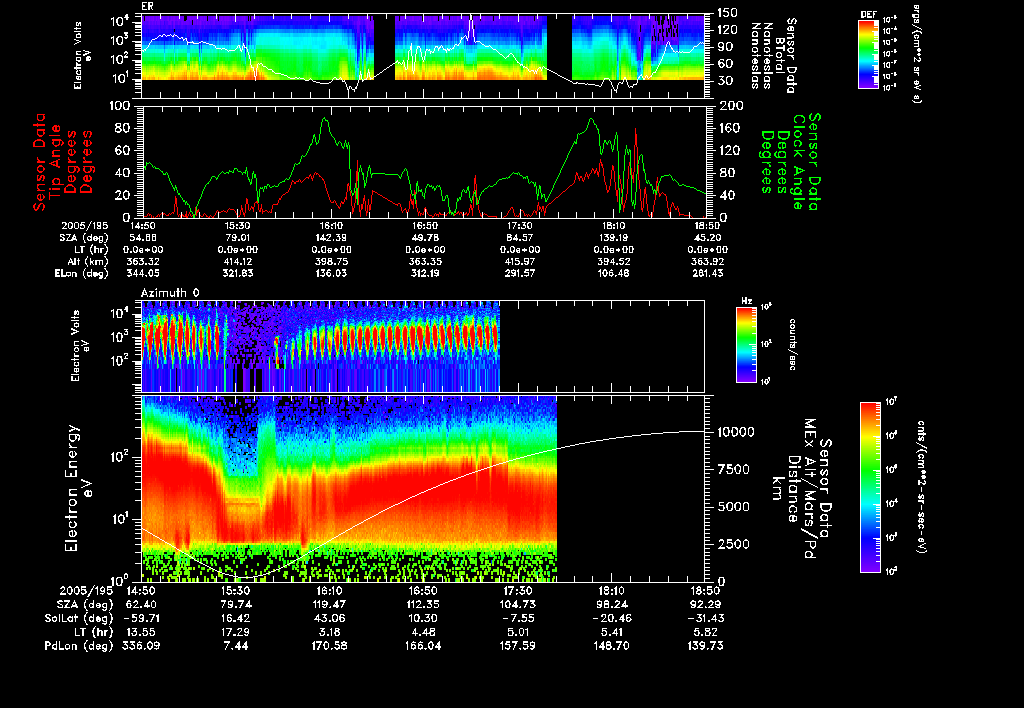This screenshot has width=1024, height=708.
Task: Click the 10000 km distance tick label
Action: (x=736, y=432)
